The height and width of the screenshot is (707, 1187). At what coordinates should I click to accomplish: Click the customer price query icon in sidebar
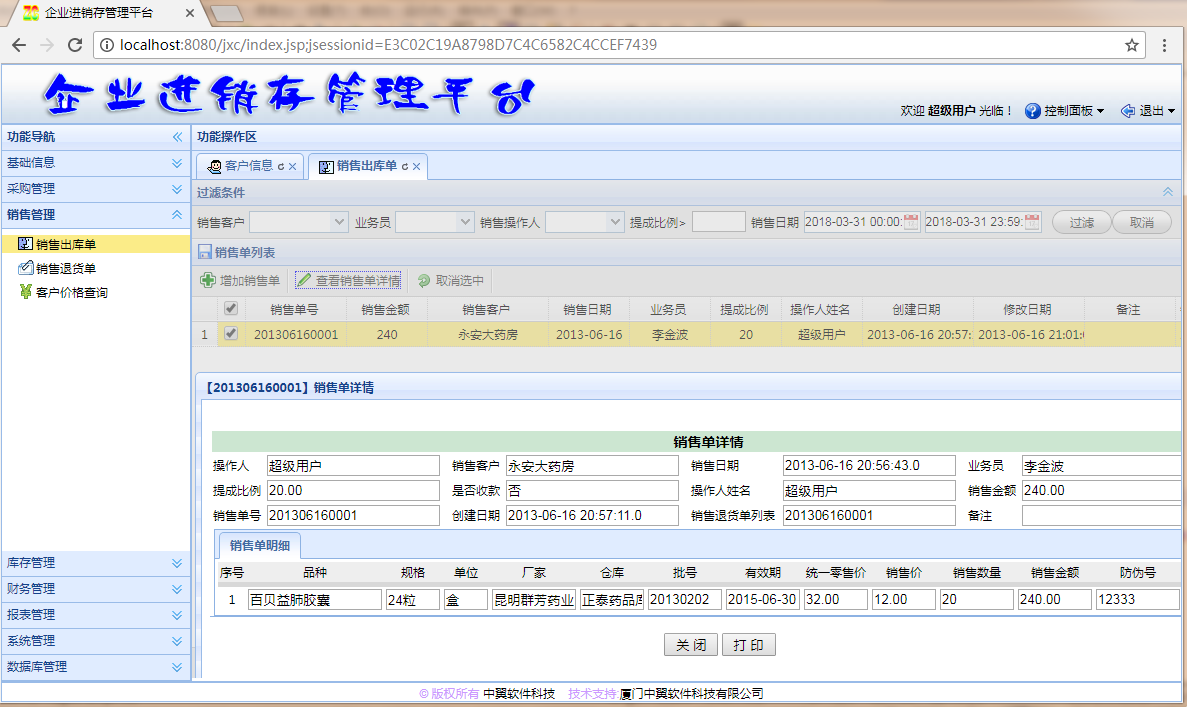click(x=26, y=291)
